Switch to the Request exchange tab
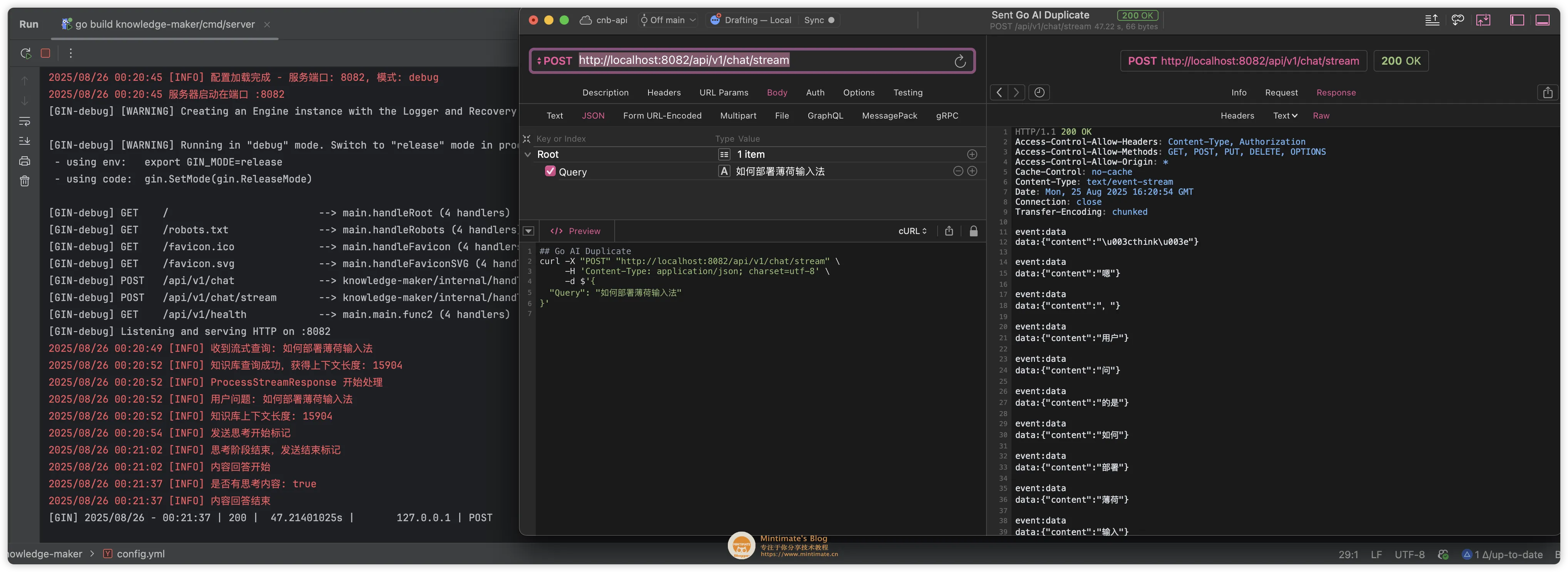The image size is (1568, 572). click(1281, 92)
